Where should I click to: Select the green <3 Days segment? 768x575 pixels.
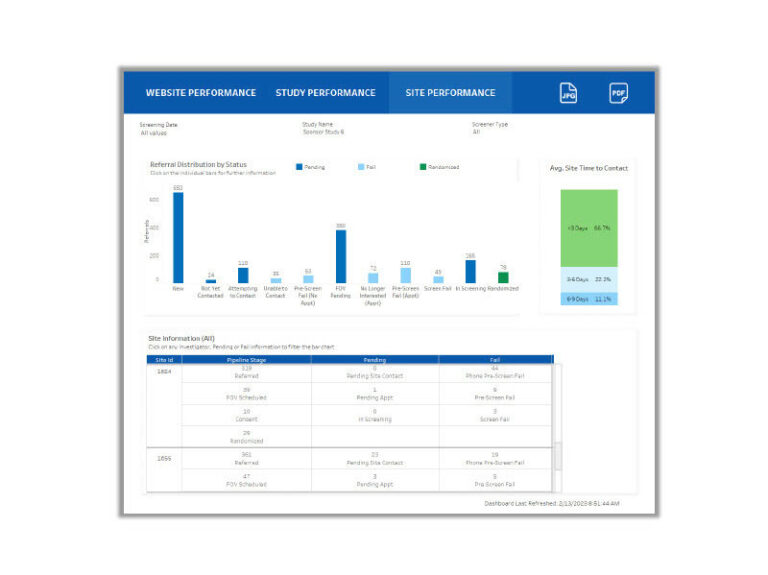click(x=589, y=228)
